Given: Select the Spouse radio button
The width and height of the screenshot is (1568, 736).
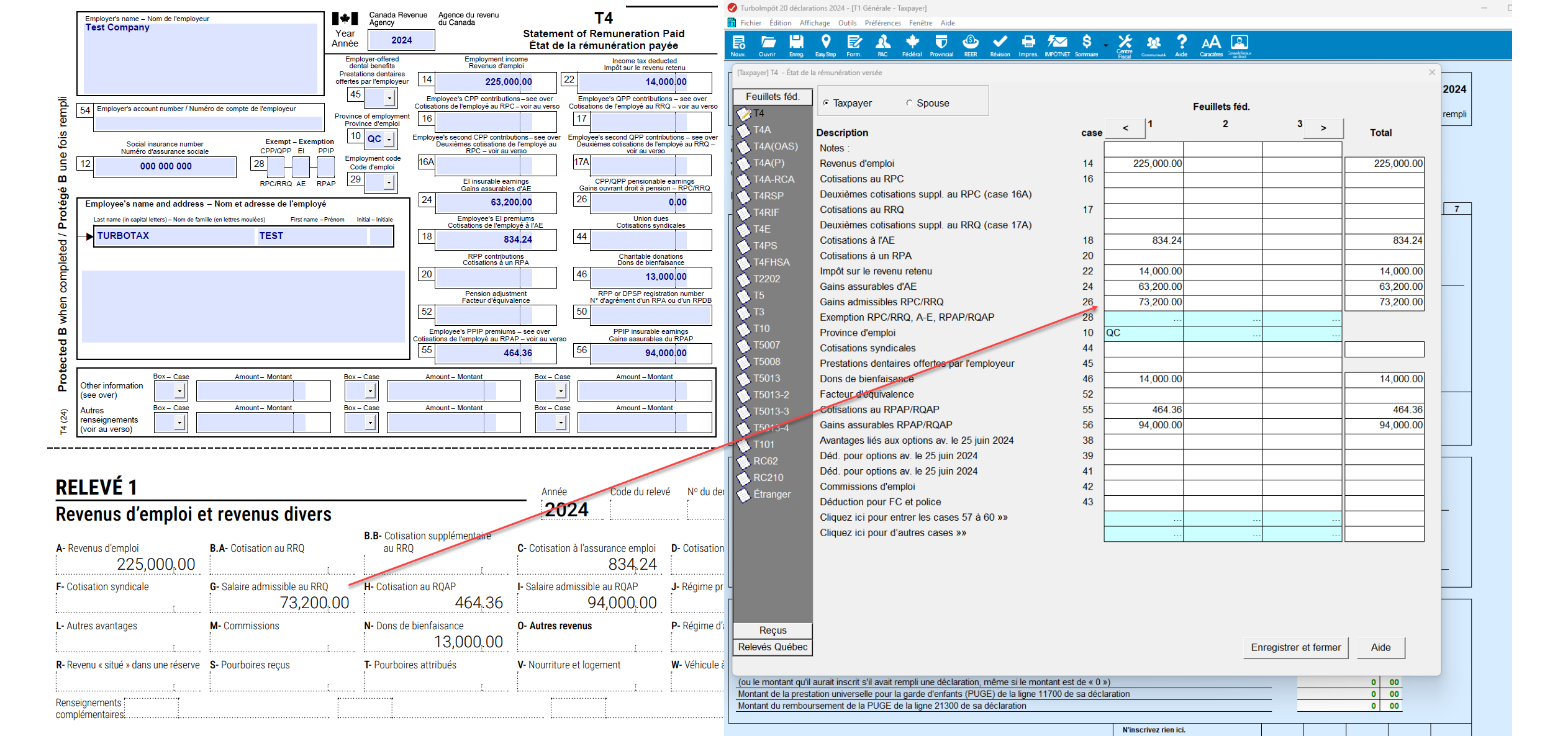Looking at the screenshot, I should tap(909, 104).
